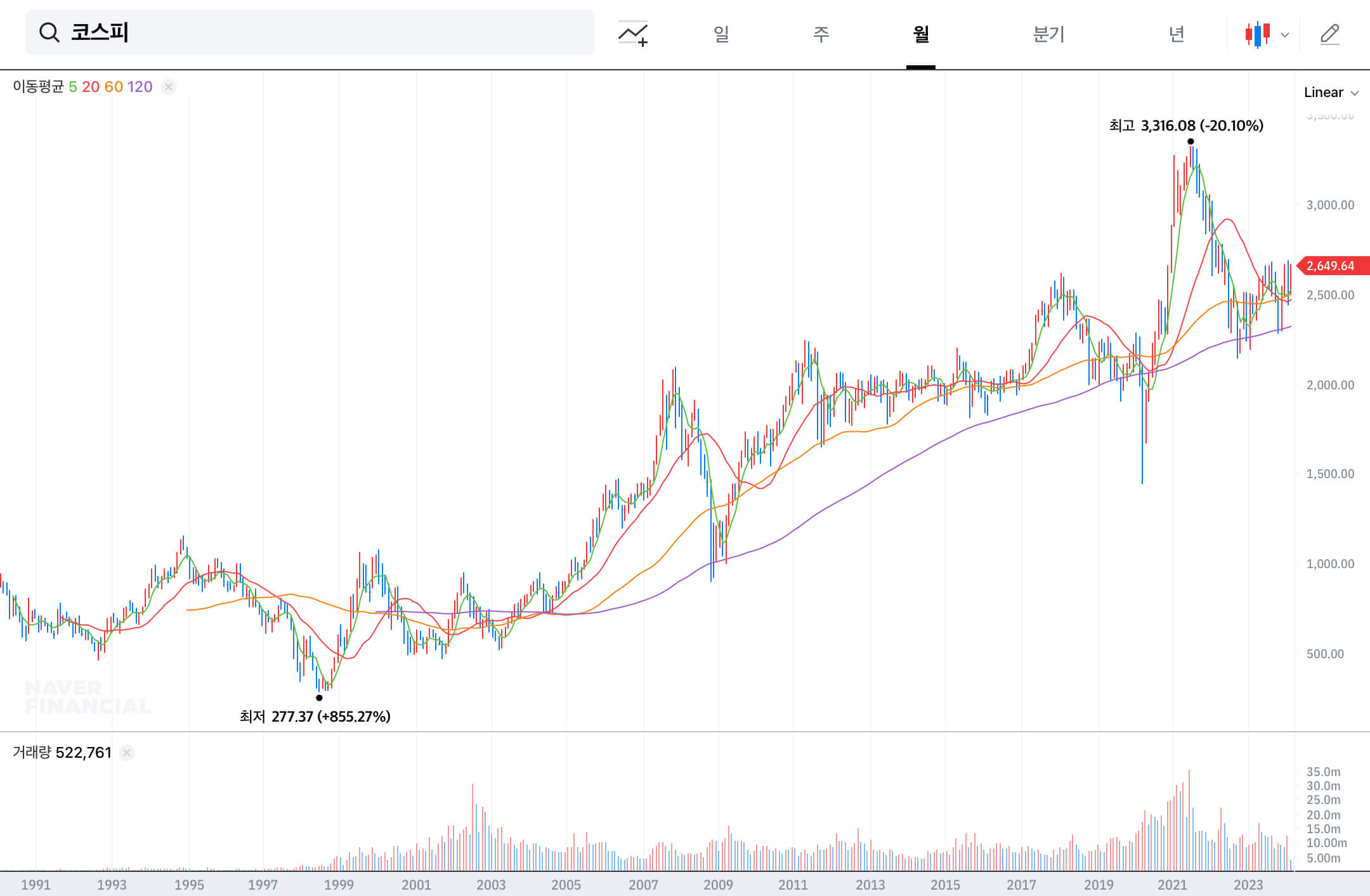Click the 이동평균 indicator label
This screenshot has width=1370, height=896.
(x=38, y=87)
